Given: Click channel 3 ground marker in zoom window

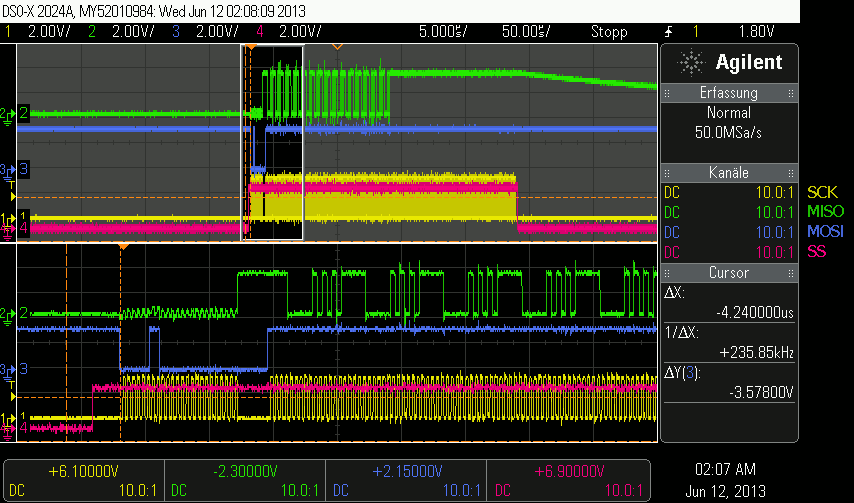Looking at the screenshot, I should pos(8,370).
